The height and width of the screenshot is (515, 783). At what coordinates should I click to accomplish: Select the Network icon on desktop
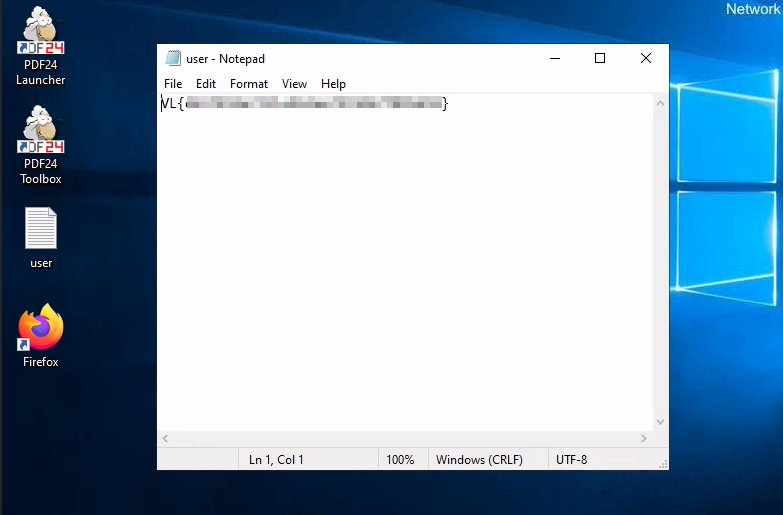click(752, 9)
